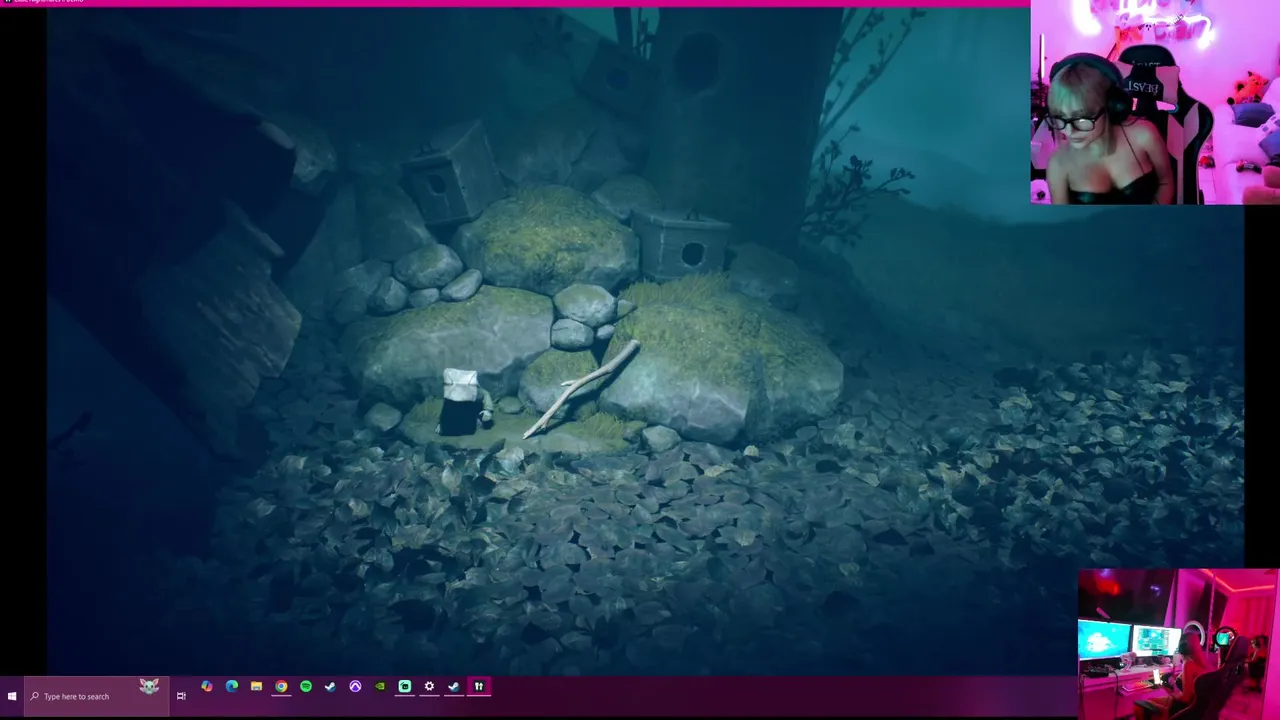
Task: Open the Settings gear in the taskbar
Action: pos(429,686)
